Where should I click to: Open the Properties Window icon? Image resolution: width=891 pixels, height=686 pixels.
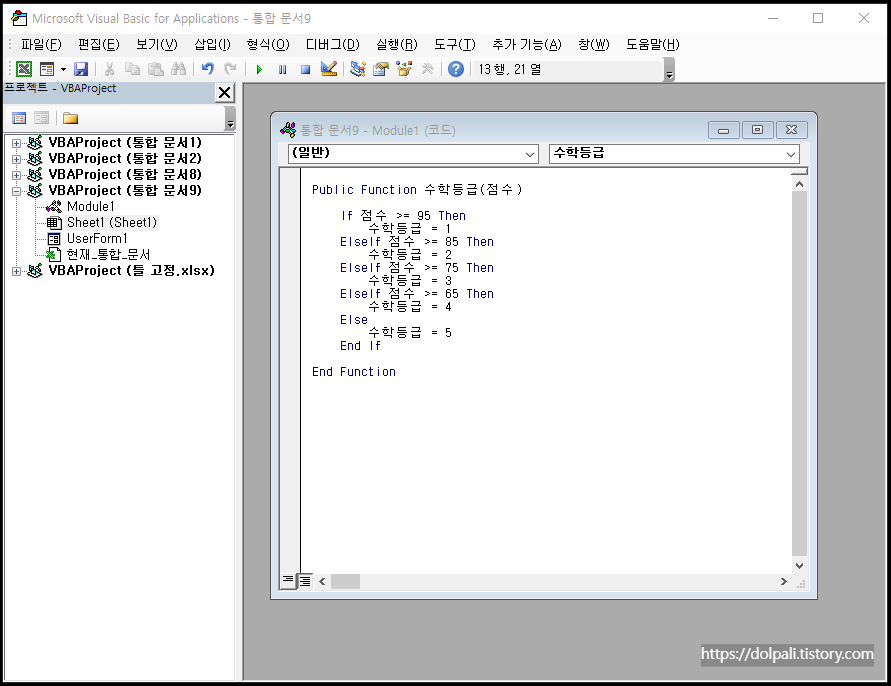click(381, 69)
